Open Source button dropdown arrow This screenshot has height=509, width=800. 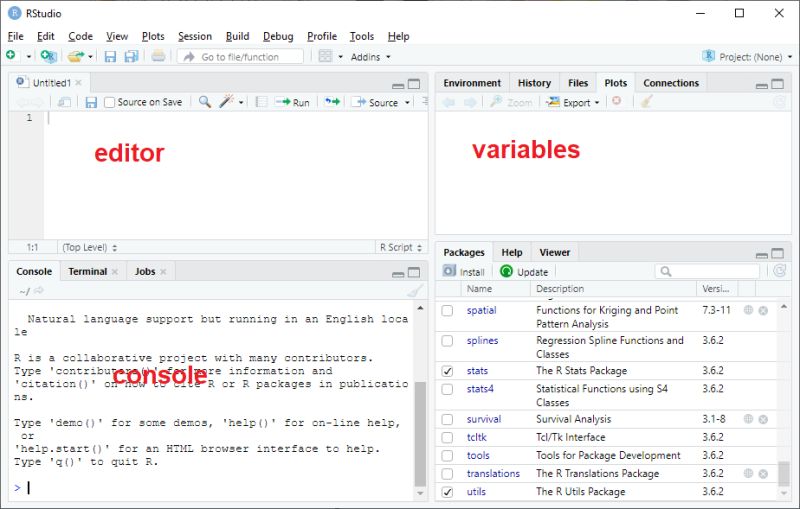point(407,103)
